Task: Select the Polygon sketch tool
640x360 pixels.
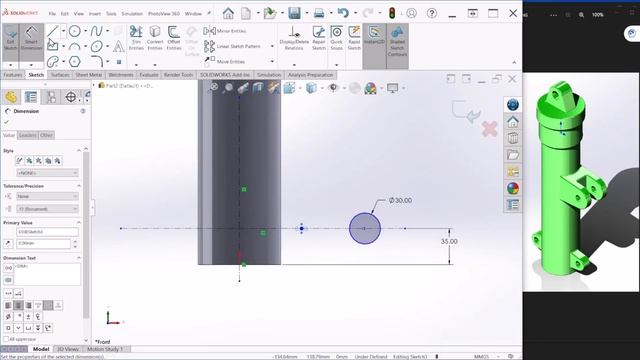Action: (74, 62)
